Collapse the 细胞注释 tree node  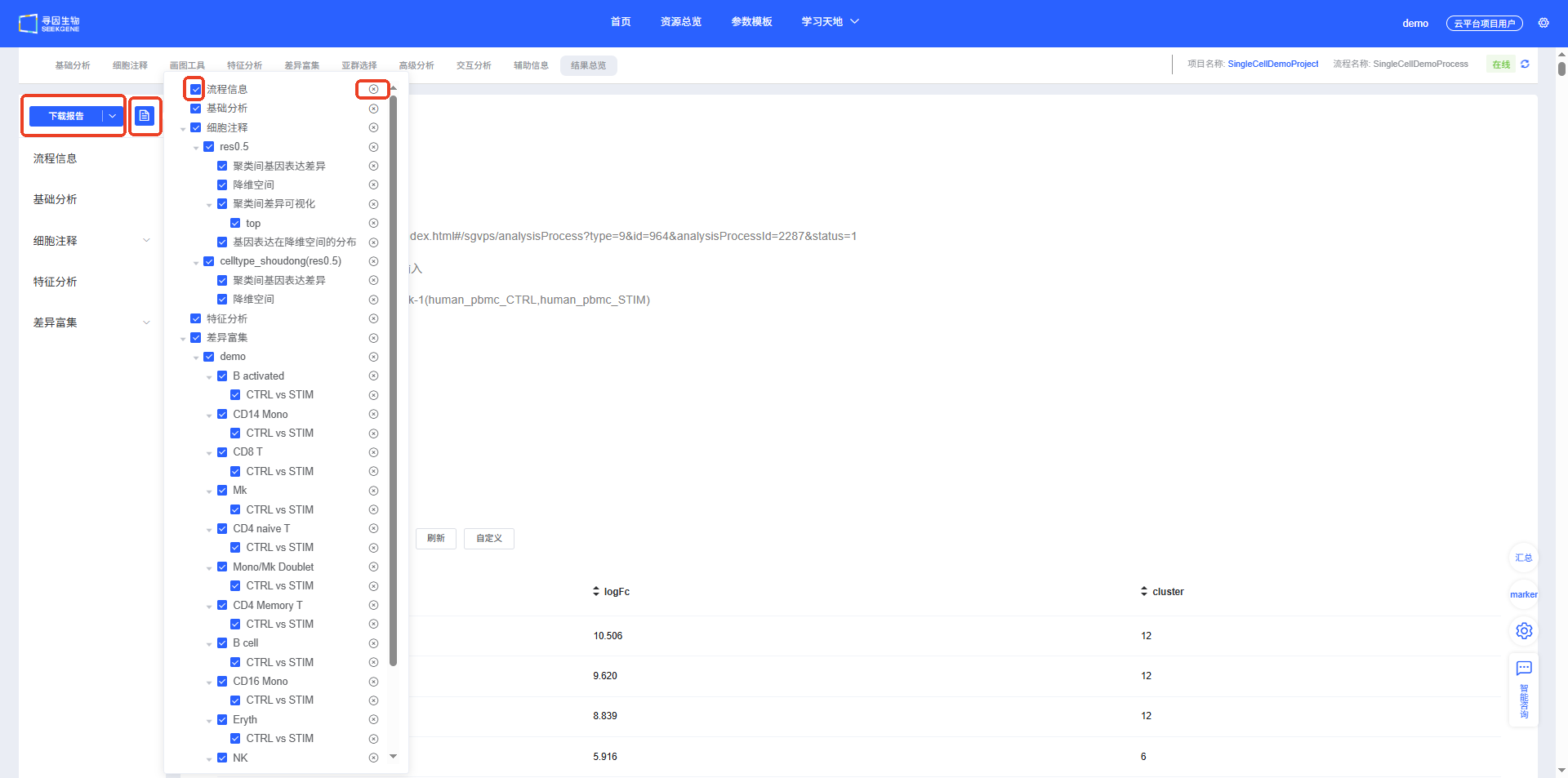183,129
